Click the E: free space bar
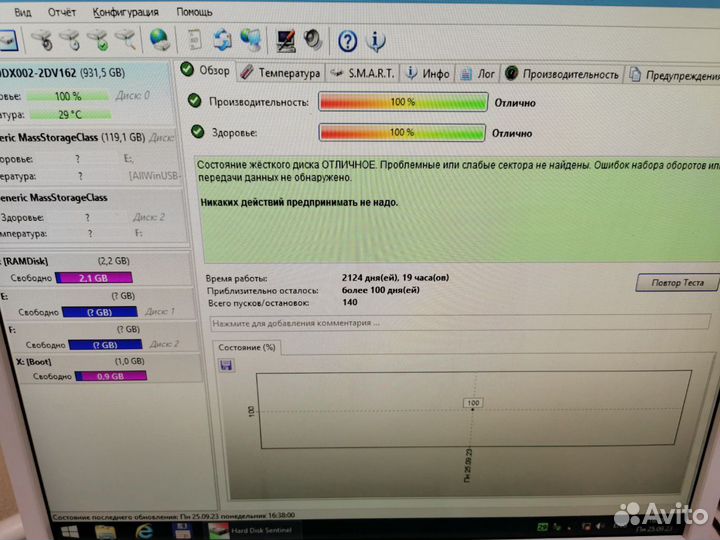 pyautogui.click(x=100, y=312)
